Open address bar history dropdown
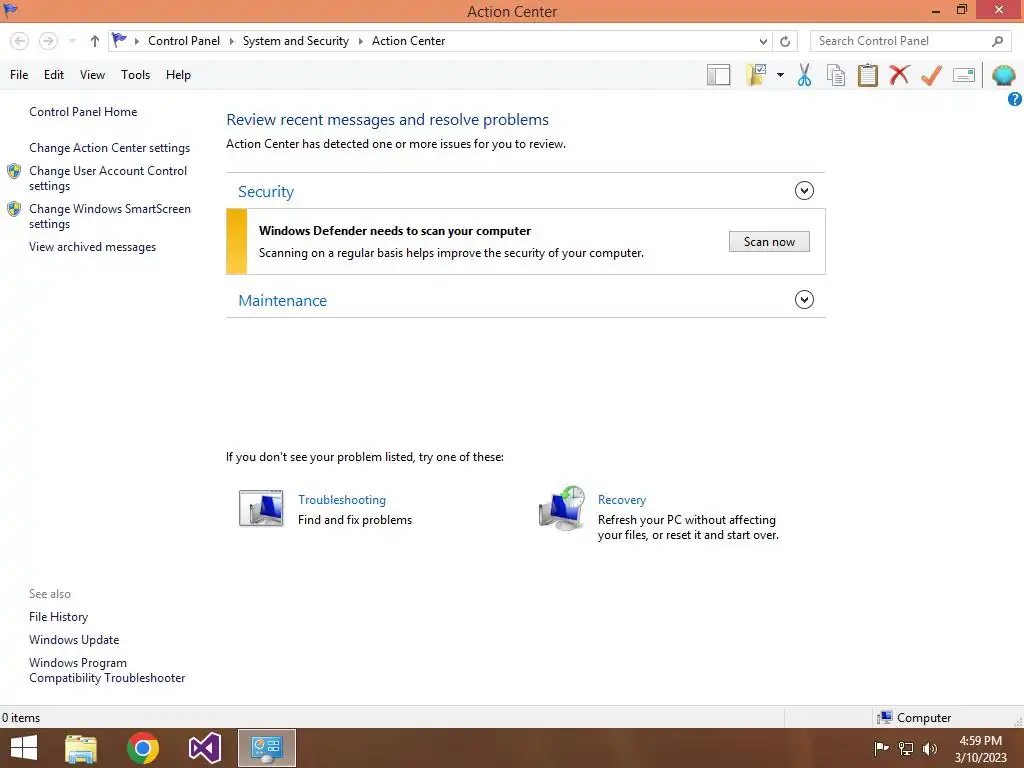Viewport: 1024px width, 768px height. [763, 41]
